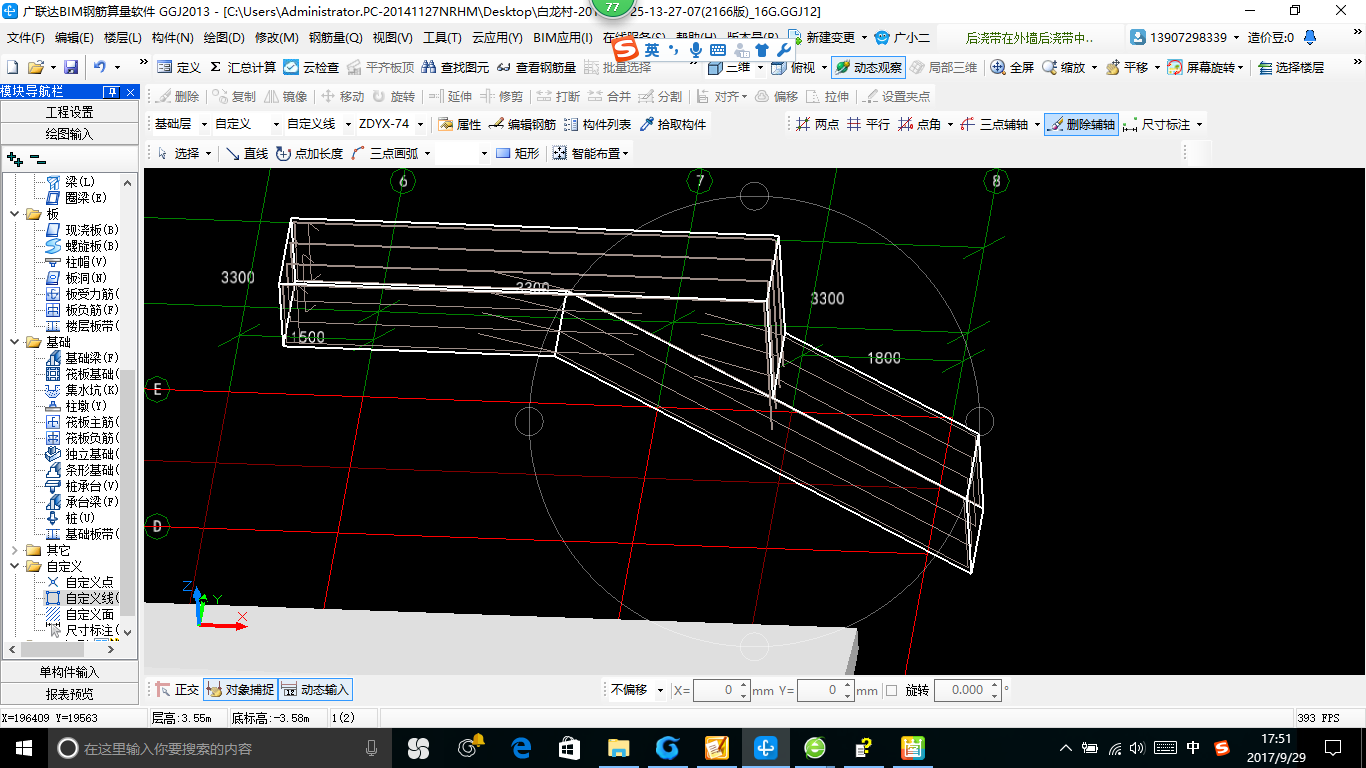Collapse the 基础 folder in tree
The width and height of the screenshot is (1366, 768).
14,342
